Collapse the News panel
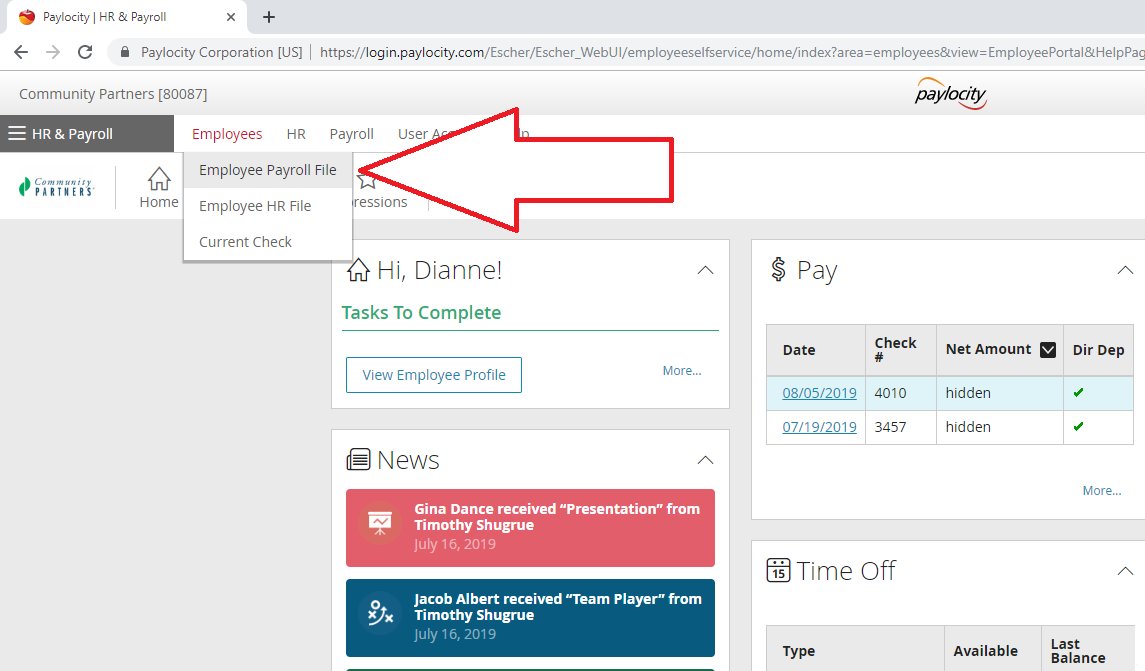 coord(705,460)
